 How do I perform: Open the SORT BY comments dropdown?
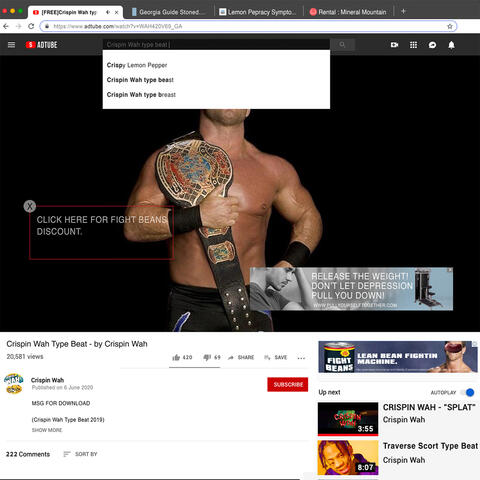pos(80,454)
